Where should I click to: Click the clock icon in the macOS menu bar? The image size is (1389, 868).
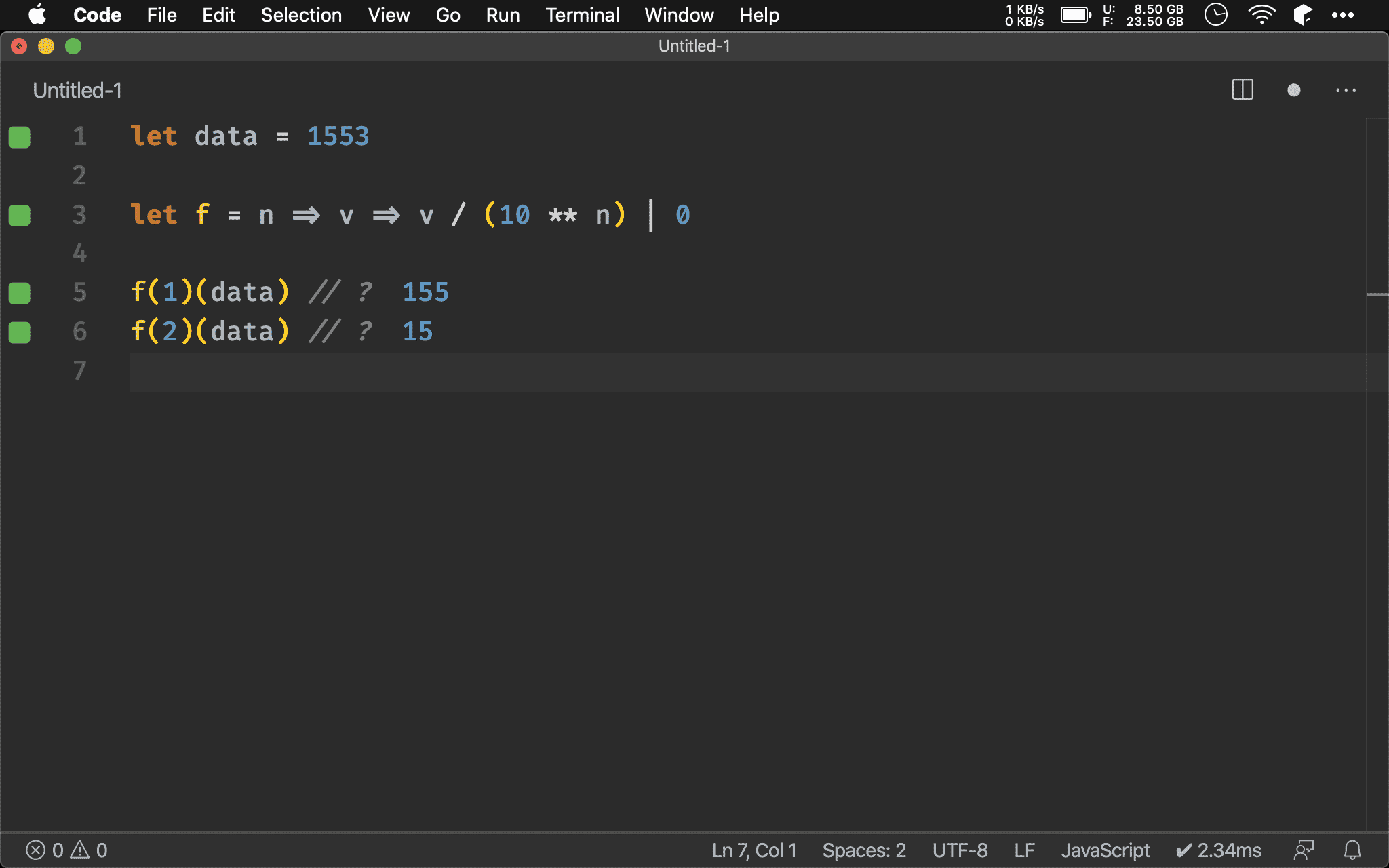1215,15
